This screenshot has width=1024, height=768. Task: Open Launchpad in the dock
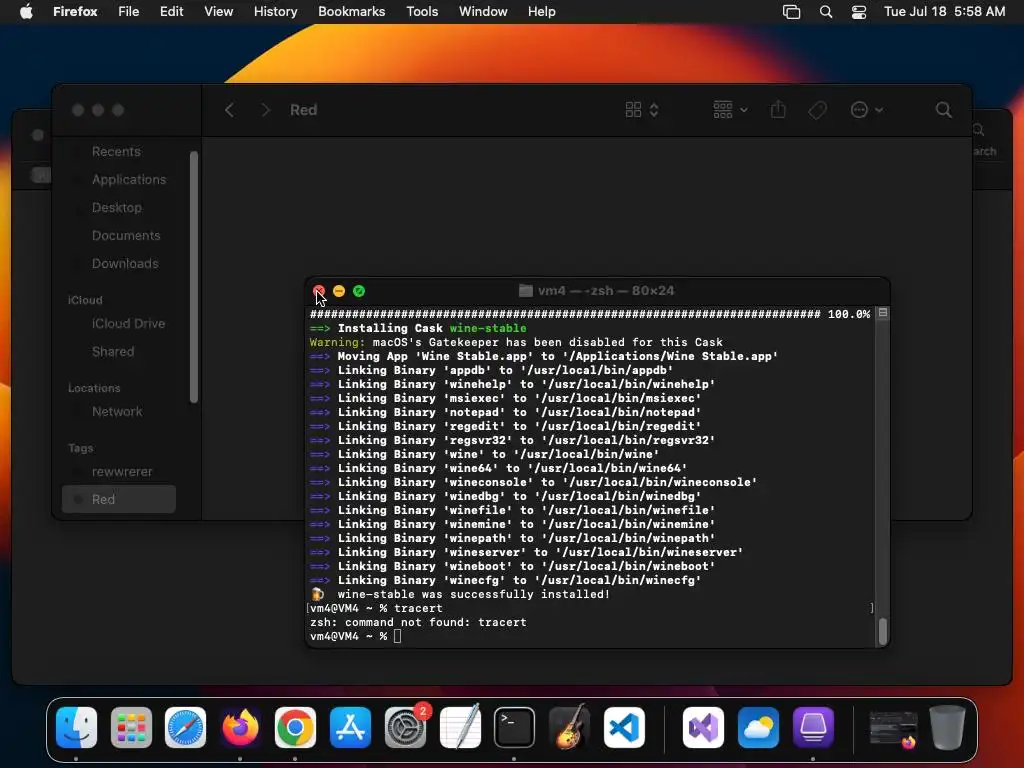point(131,727)
